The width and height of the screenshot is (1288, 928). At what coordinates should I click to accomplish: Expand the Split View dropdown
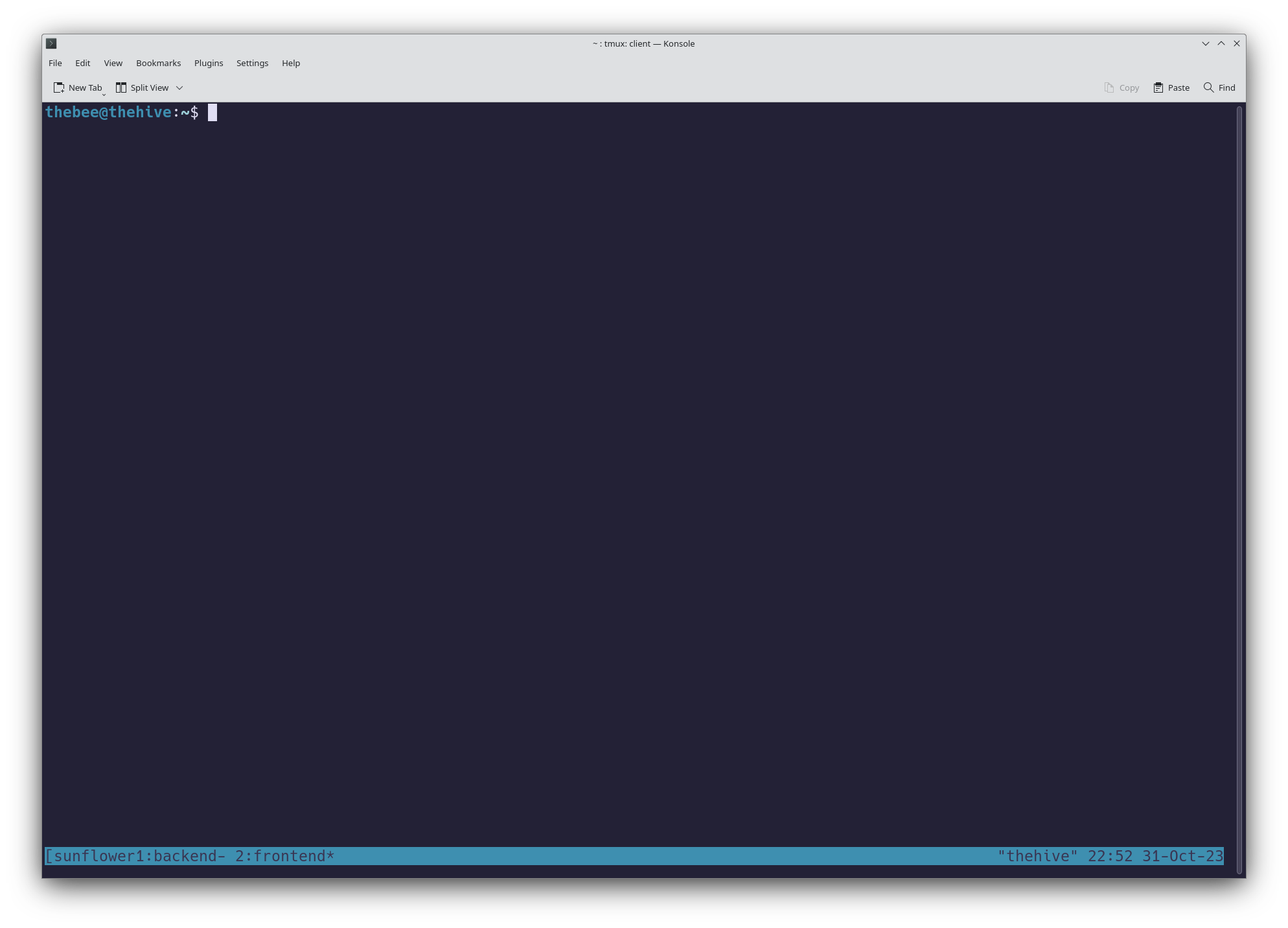point(180,87)
